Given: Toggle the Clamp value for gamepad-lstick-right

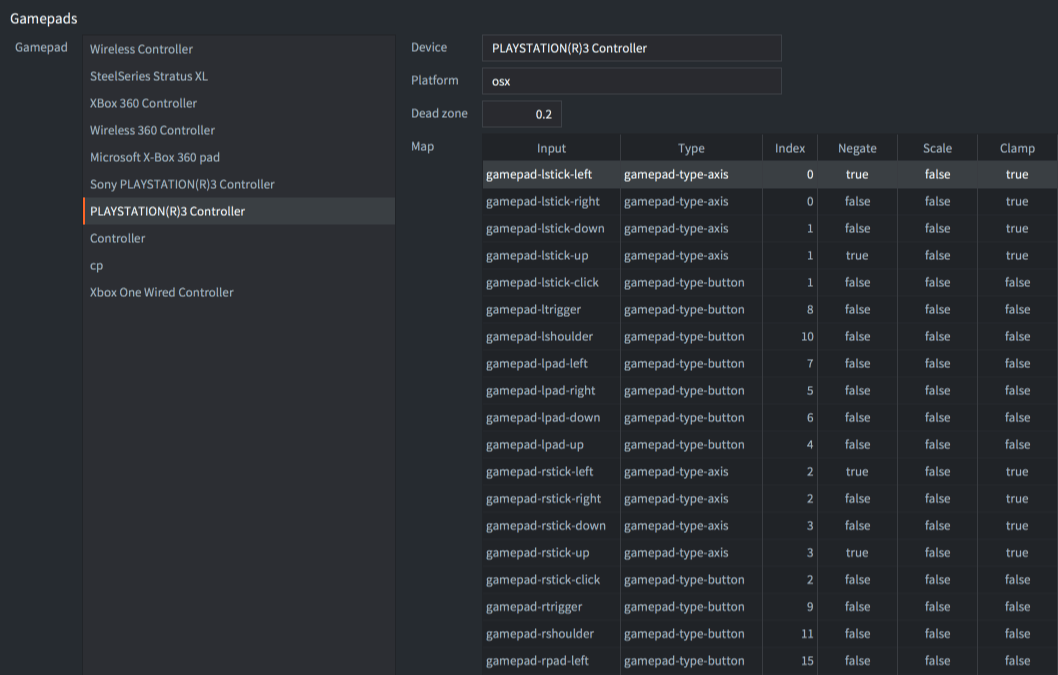Looking at the screenshot, I should 1017,201.
